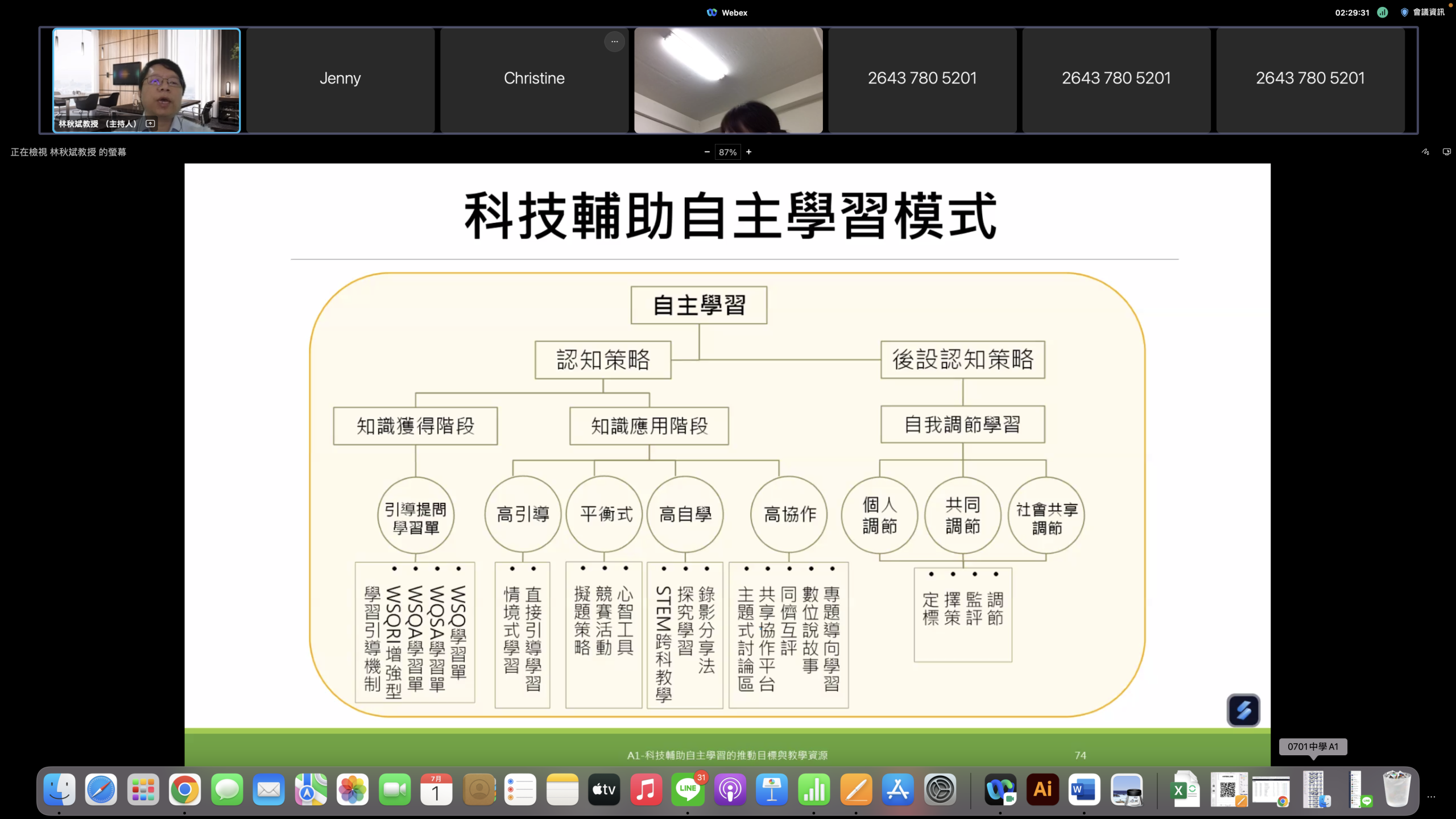Click the annotate scribble icon
Viewport: 1456px width, 819px height.
(x=1425, y=152)
